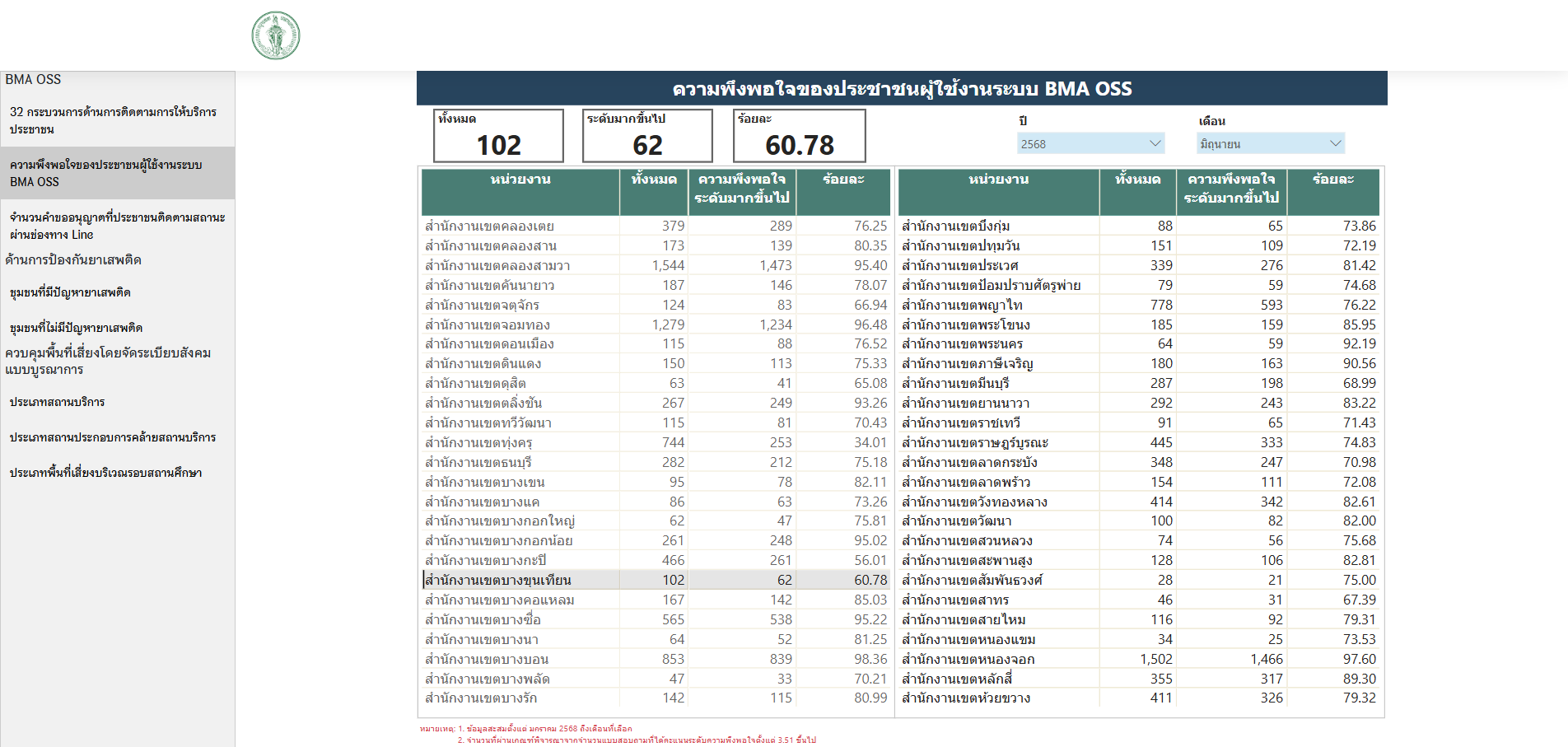Select the สำนักงานเขตดินแดง row name
1568x747 pixels.
[x=483, y=363]
